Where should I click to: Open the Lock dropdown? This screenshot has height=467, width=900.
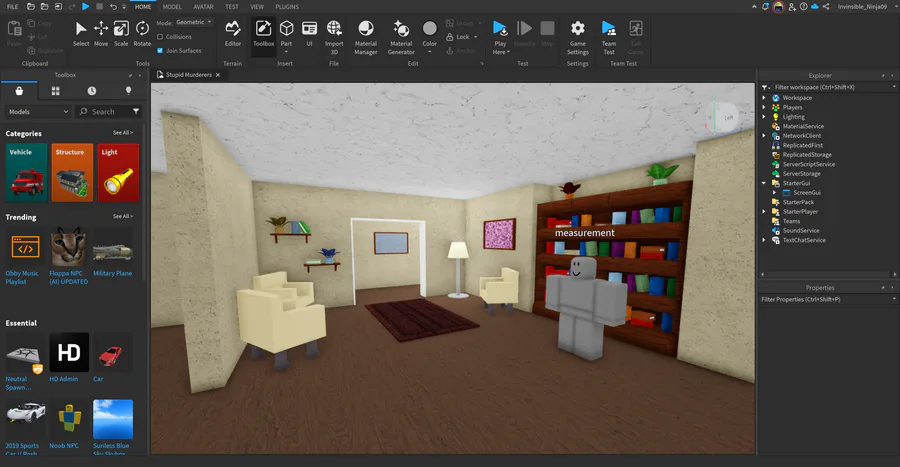point(475,37)
